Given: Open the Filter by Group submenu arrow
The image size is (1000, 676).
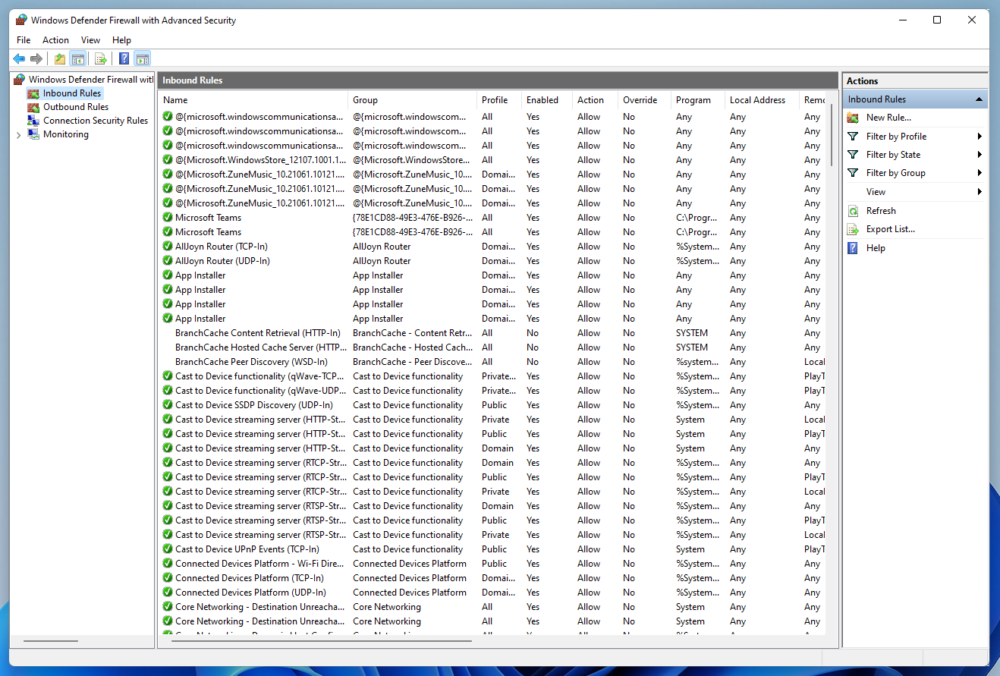Looking at the screenshot, I should pyautogui.click(x=979, y=173).
